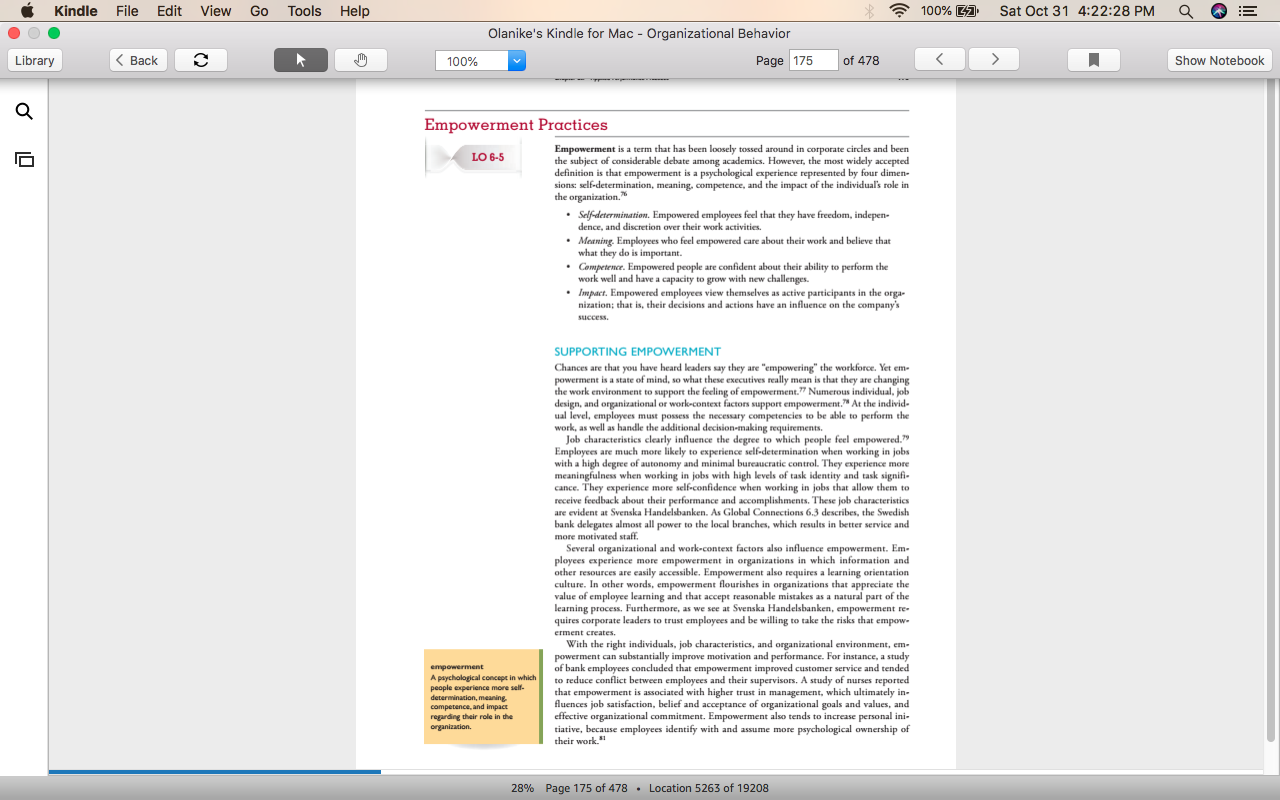Image resolution: width=1280 pixels, height=800 pixels.
Task: Open the Library button
Action: click(x=35, y=60)
